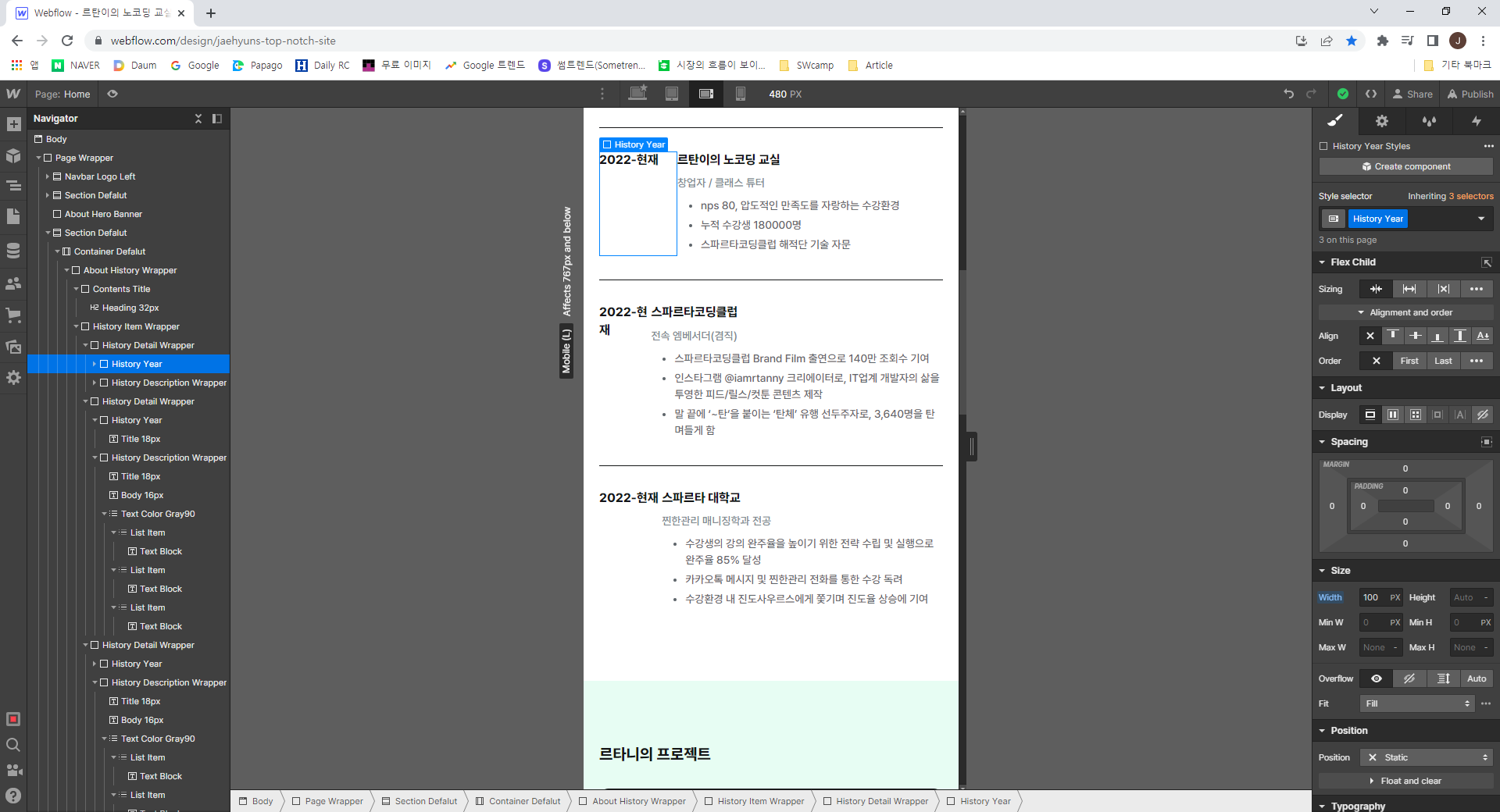Set sizing to don't shrink or grow

[1444, 289]
